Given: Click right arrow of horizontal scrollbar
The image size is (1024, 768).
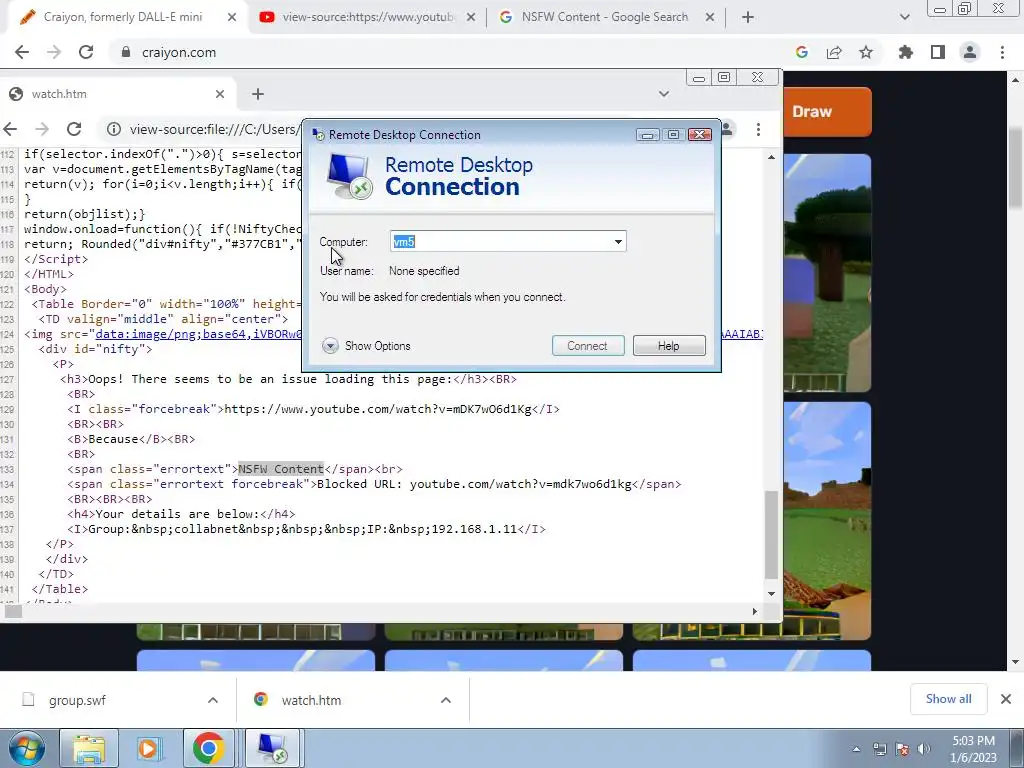Looking at the screenshot, I should (754, 612).
